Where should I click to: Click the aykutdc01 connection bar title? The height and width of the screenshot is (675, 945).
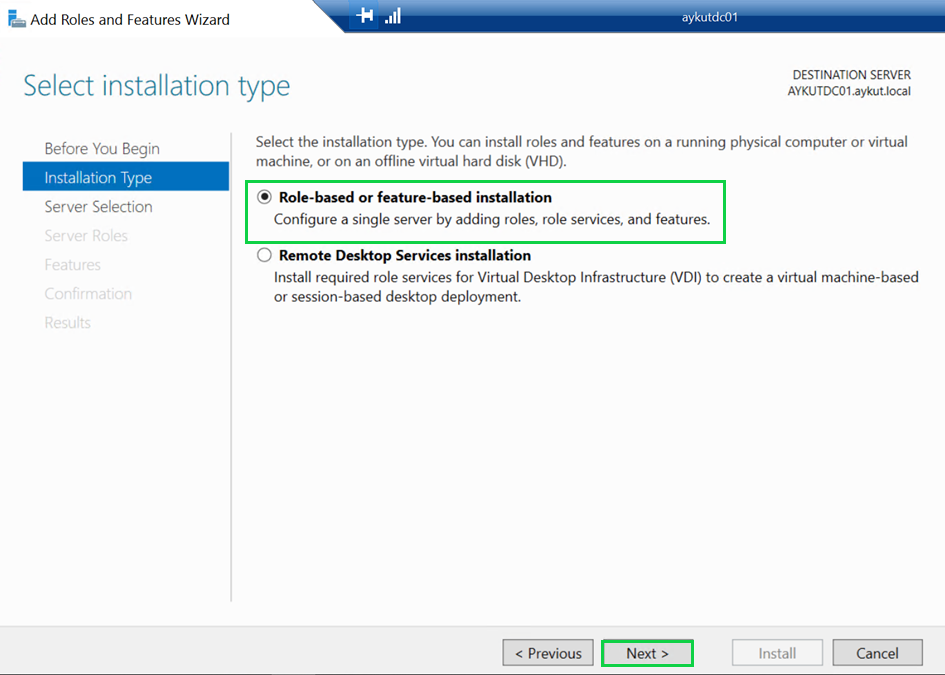708,16
